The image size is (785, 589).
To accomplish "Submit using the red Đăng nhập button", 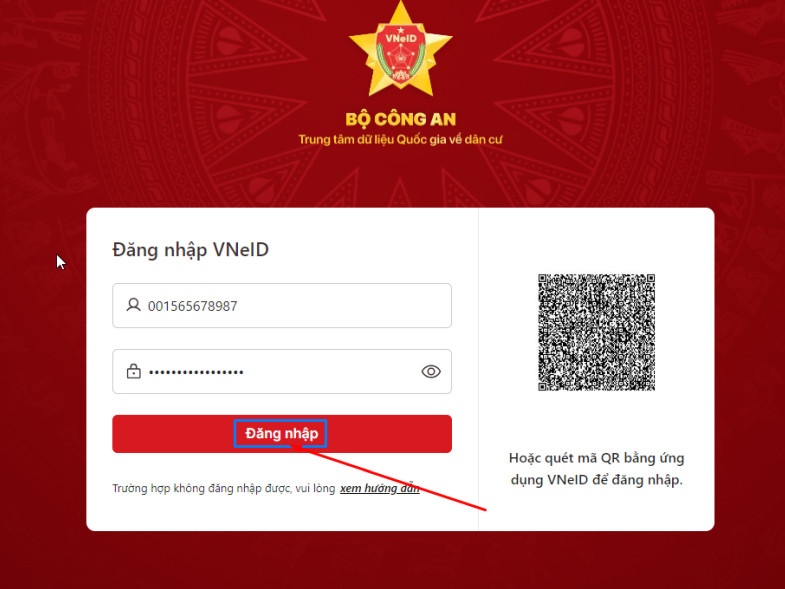I will point(282,434).
